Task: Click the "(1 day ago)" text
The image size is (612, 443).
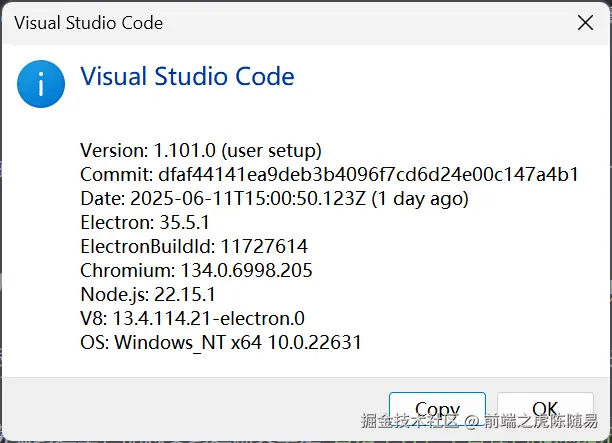Action: click(419, 199)
